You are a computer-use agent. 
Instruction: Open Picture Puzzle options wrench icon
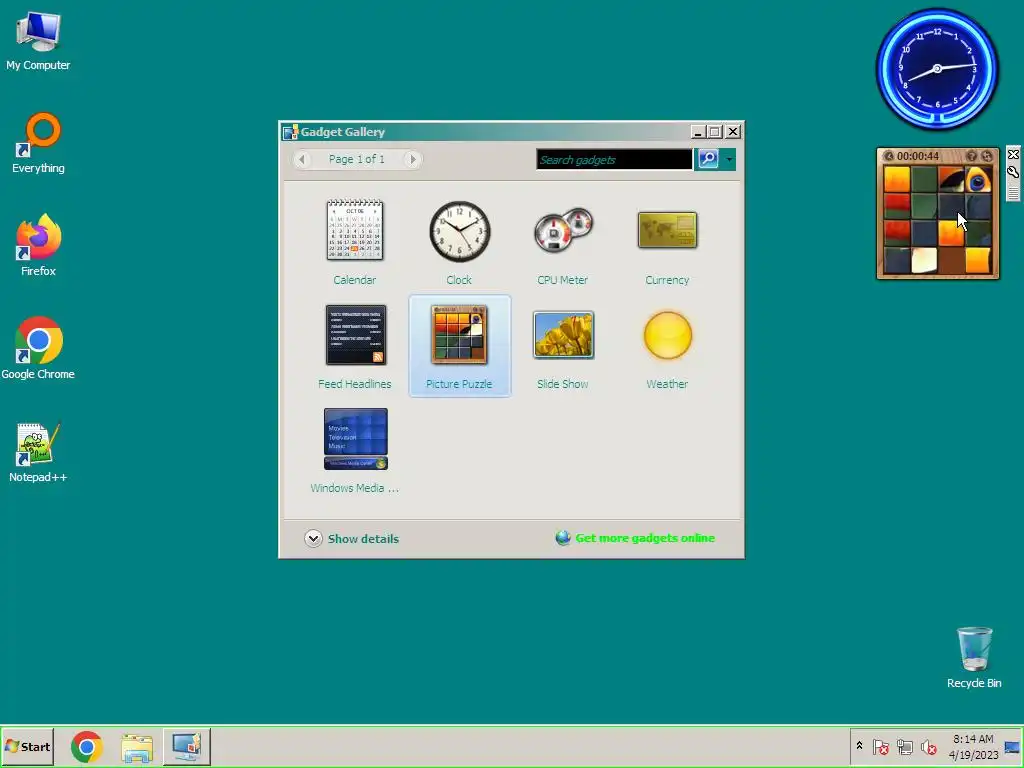(x=1013, y=172)
